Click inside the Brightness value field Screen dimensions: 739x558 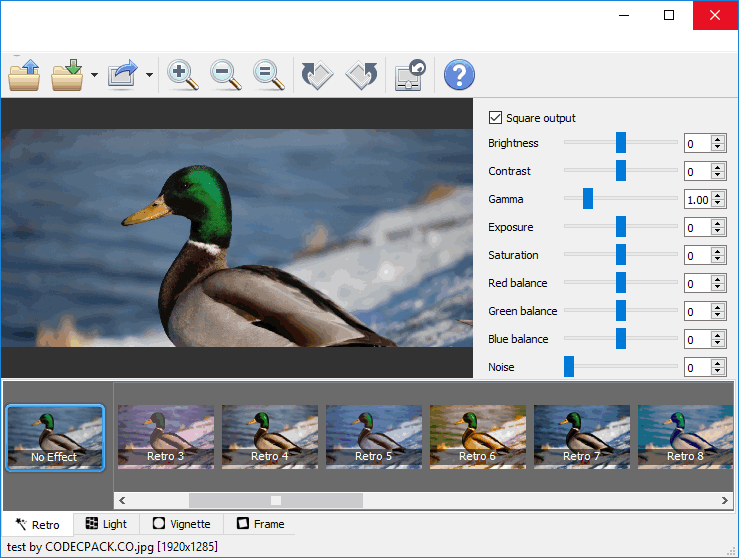tap(697, 143)
